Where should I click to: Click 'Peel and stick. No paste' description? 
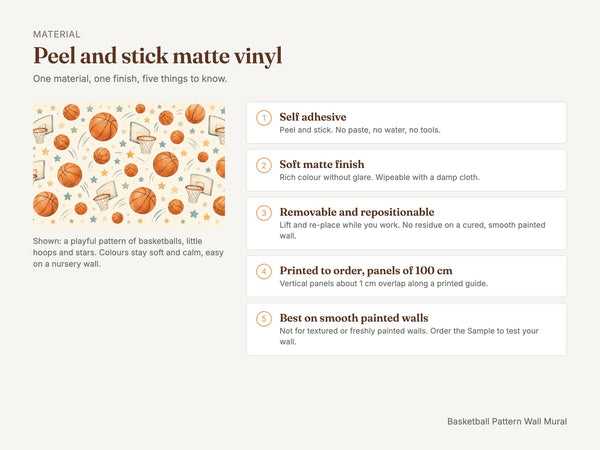tap(360, 130)
